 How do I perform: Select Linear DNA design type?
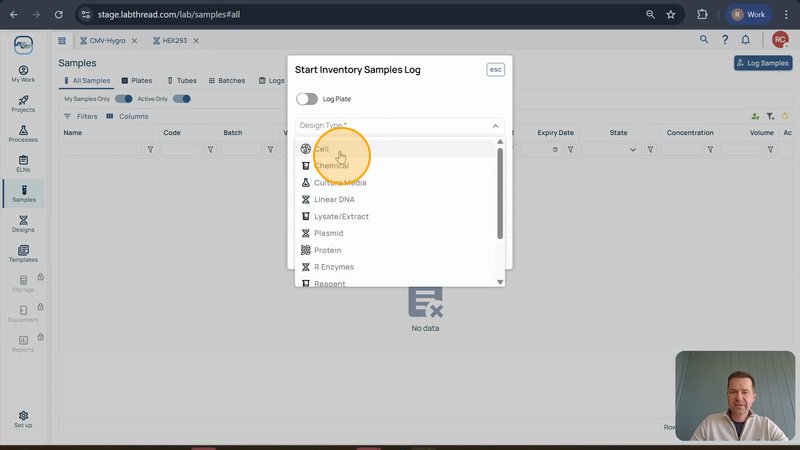coord(395,199)
